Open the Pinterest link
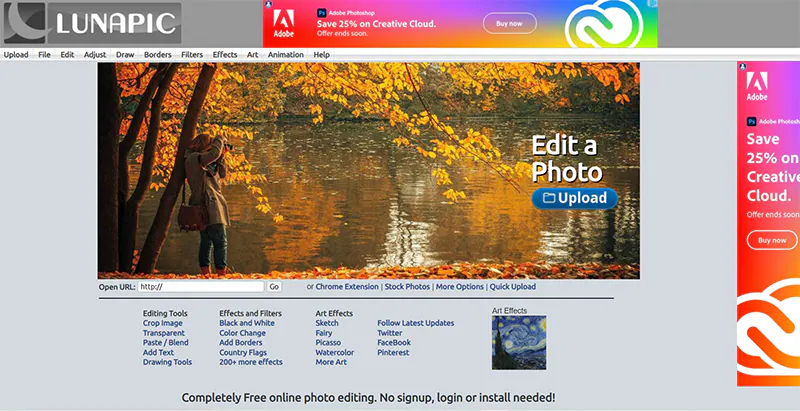The width and height of the screenshot is (800, 411). 393,352
